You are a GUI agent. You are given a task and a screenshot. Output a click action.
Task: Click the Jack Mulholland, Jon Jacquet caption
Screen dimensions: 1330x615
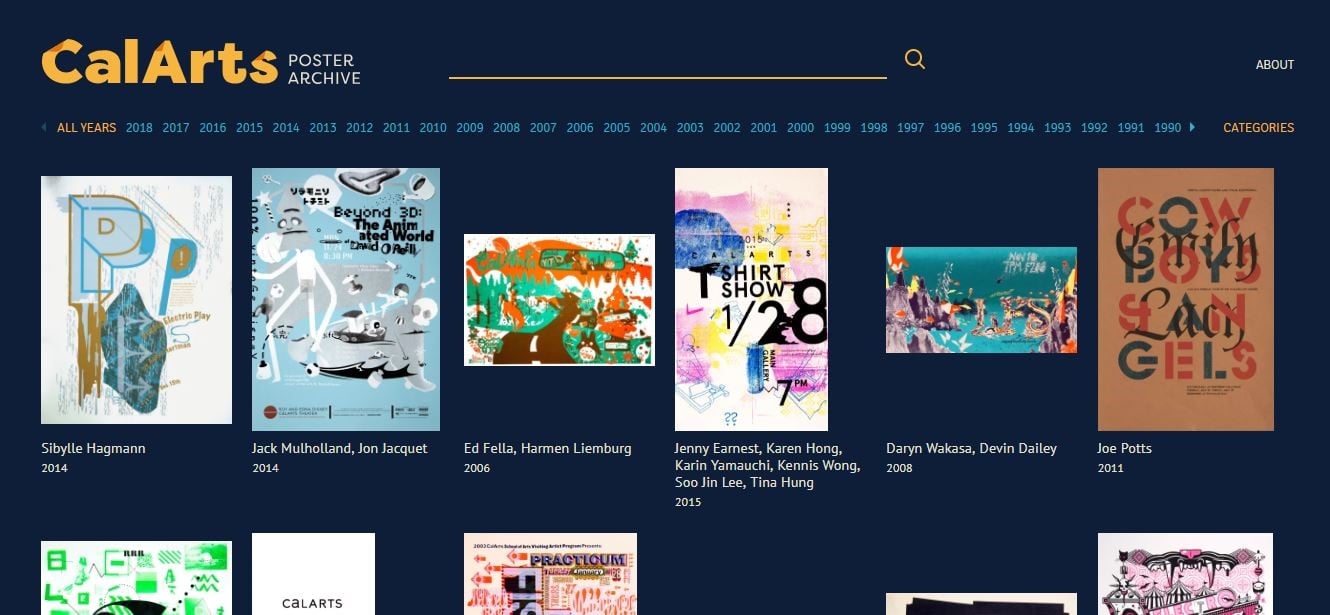click(340, 448)
